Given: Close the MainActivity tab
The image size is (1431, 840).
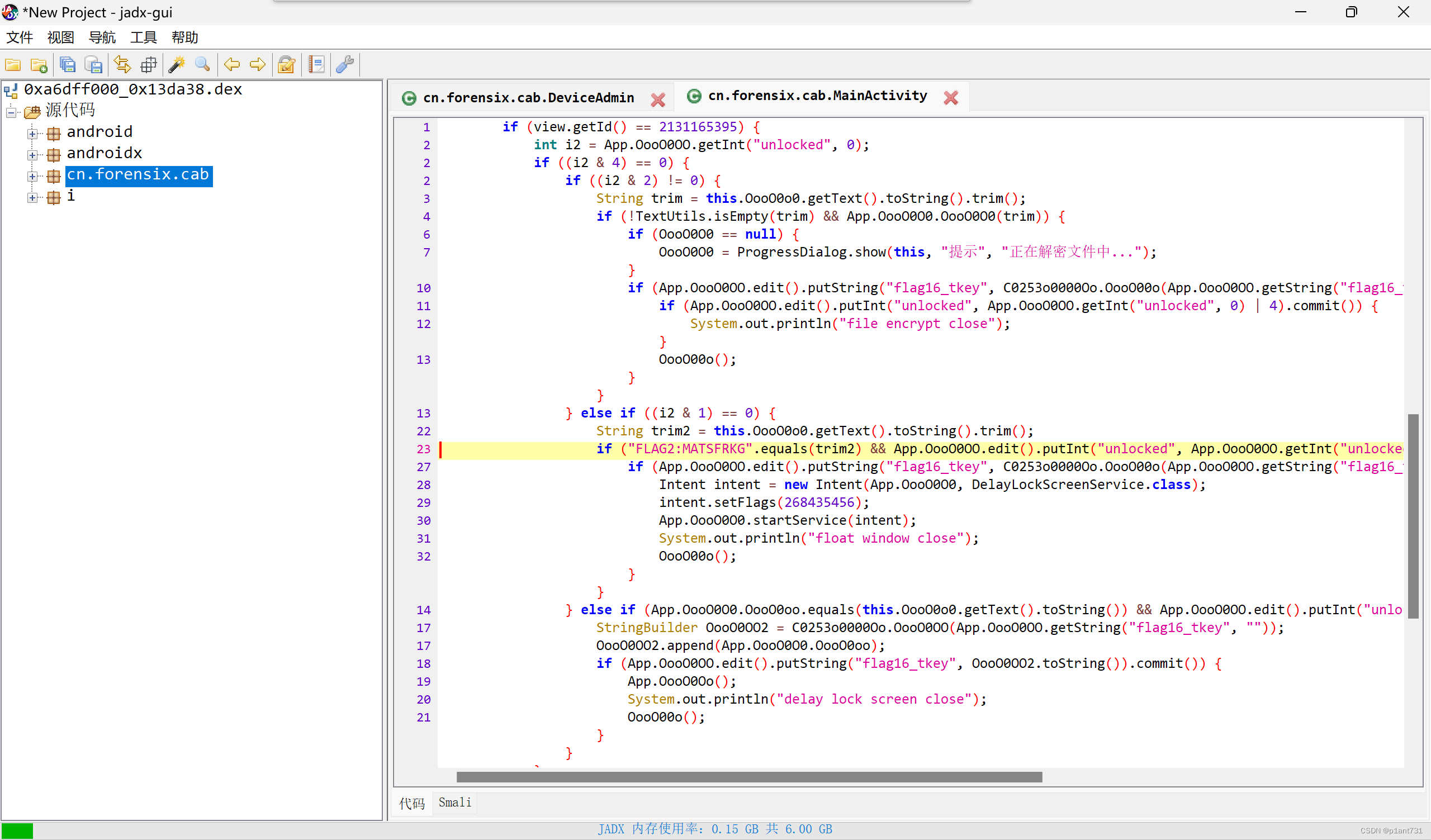Looking at the screenshot, I should [951, 98].
